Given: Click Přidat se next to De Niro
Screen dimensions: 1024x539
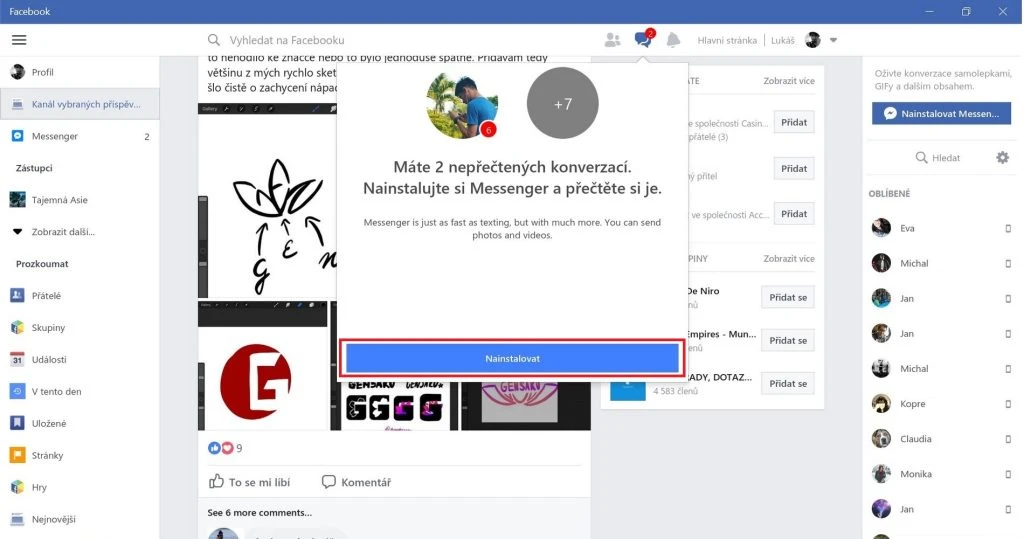Looking at the screenshot, I should point(788,298).
